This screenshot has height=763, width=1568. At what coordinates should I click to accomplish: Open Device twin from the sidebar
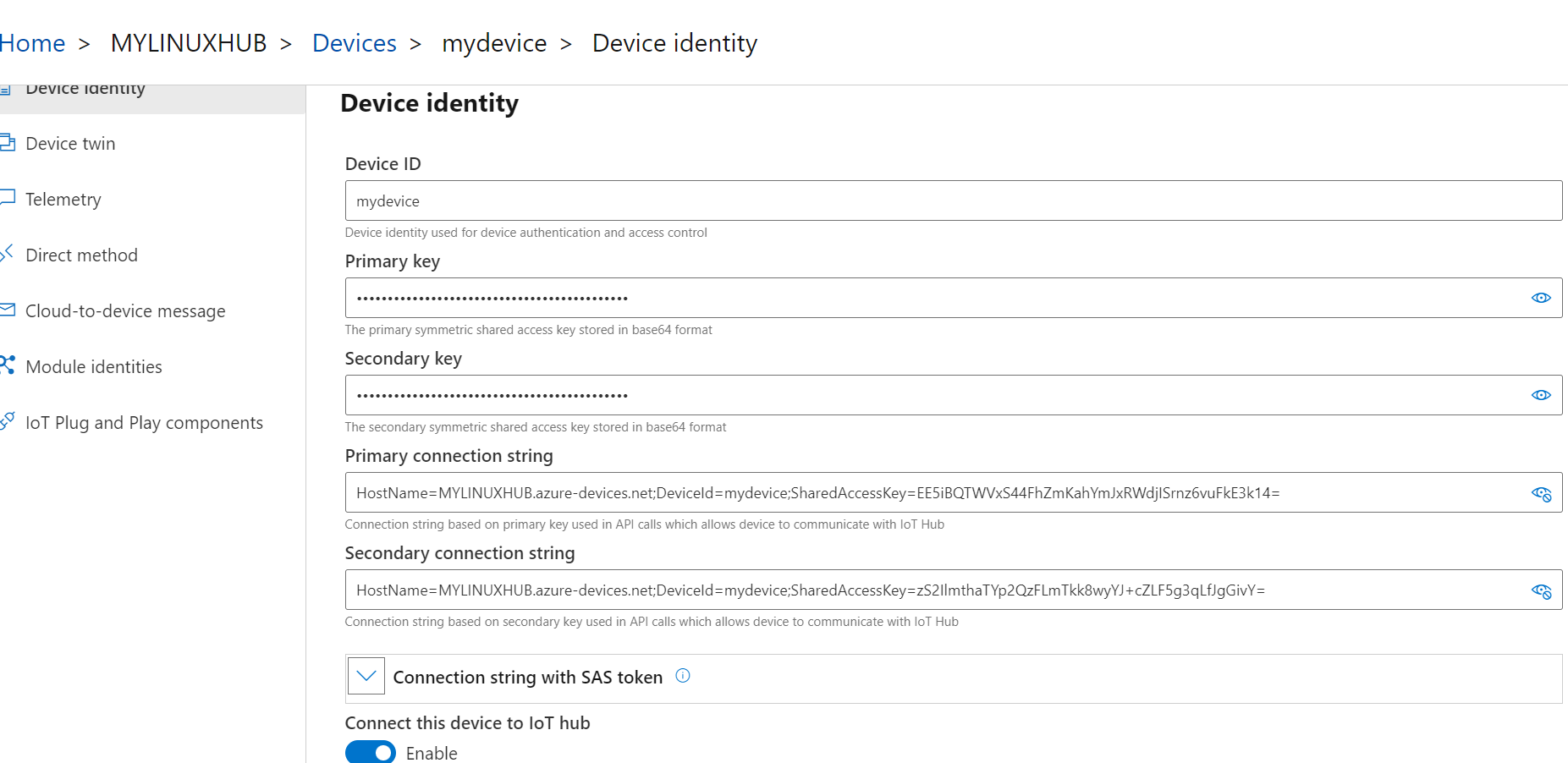(x=70, y=144)
